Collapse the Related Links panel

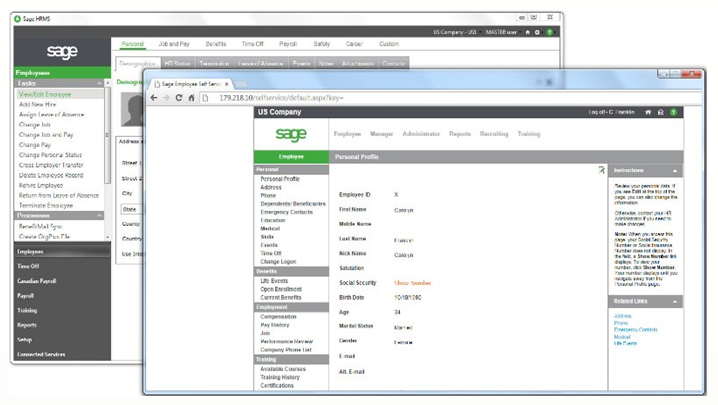tap(674, 301)
